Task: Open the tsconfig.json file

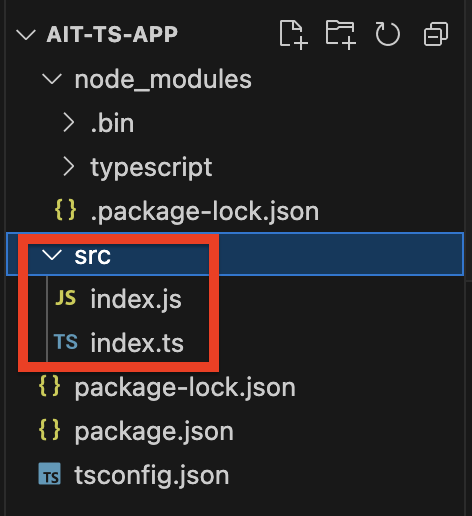Action: 152,475
